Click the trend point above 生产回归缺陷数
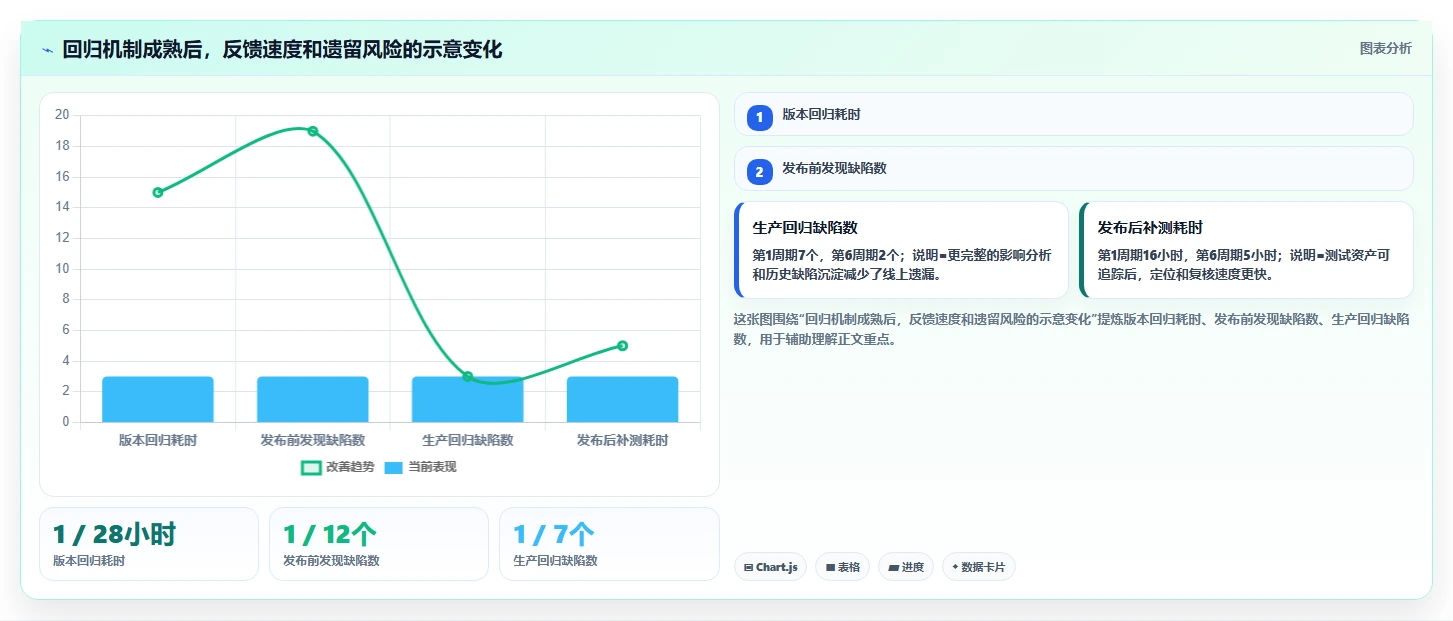Image resolution: width=1453 pixels, height=621 pixels. click(x=468, y=376)
